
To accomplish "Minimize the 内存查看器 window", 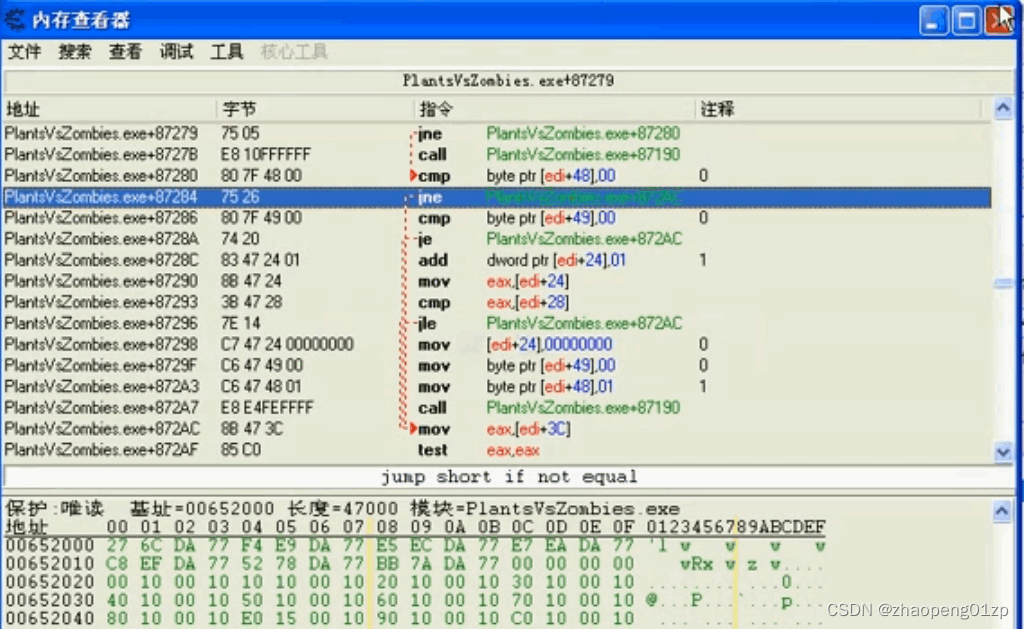I will tap(934, 21).
